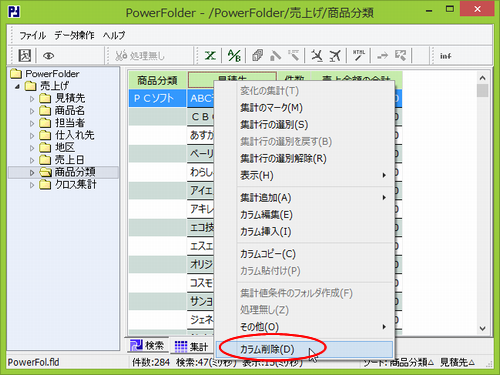The image size is (500, 375).
Task: Expand the 担当者 folder
Action: tap(32, 123)
